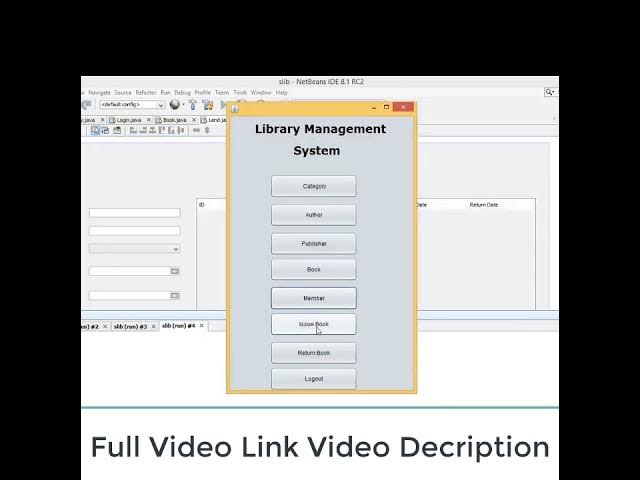Click the globe browser icon in the NetBeans toolbar
Screen dimensions: 640x480
pyautogui.click(x=175, y=105)
